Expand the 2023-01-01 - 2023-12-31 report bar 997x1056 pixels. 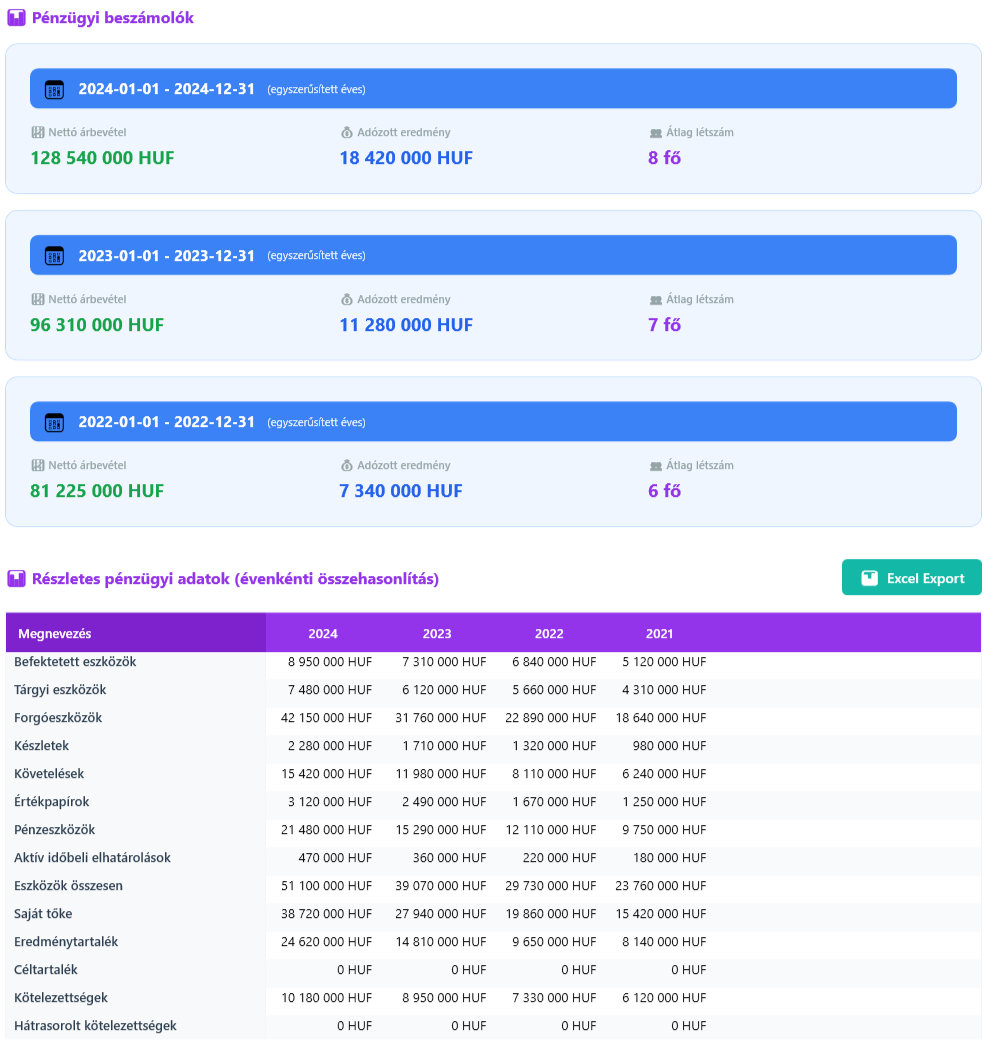click(493, 256)
